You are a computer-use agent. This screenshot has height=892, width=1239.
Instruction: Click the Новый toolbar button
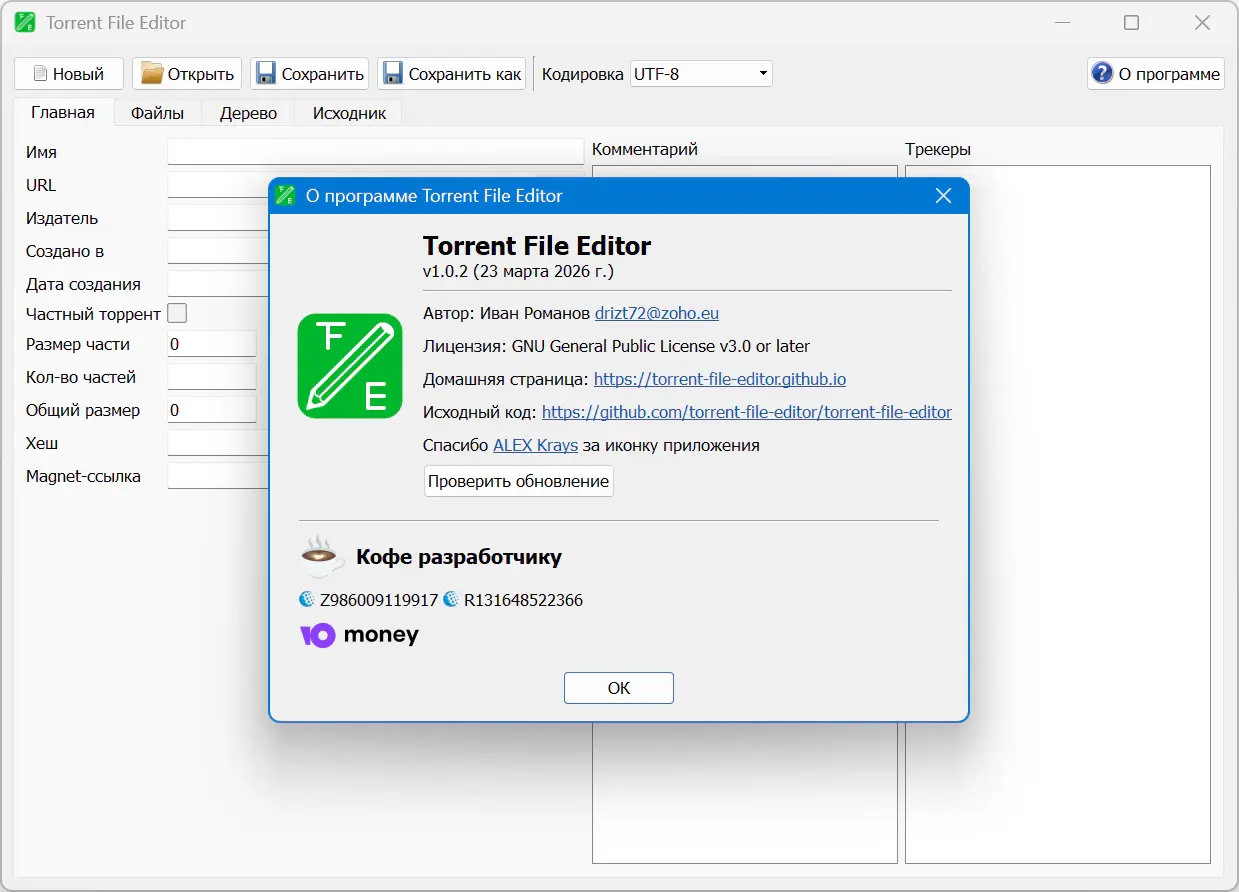point(68,74)
